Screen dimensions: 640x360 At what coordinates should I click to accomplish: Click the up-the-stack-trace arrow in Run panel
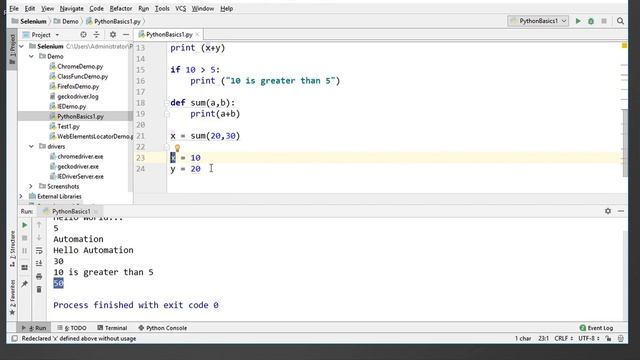39,225
